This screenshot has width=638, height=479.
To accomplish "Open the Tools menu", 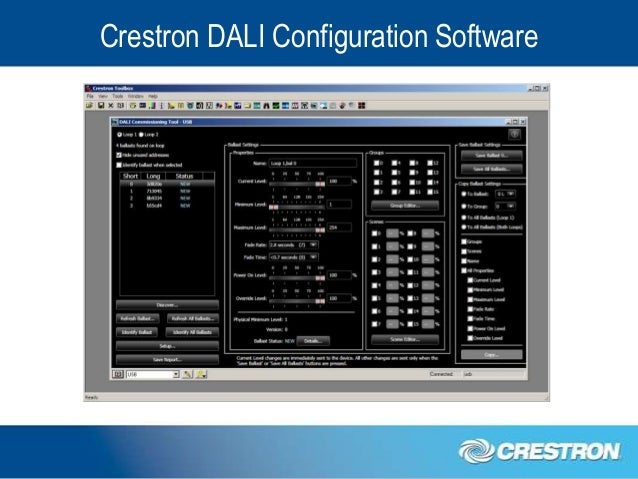I will [118, 96].
